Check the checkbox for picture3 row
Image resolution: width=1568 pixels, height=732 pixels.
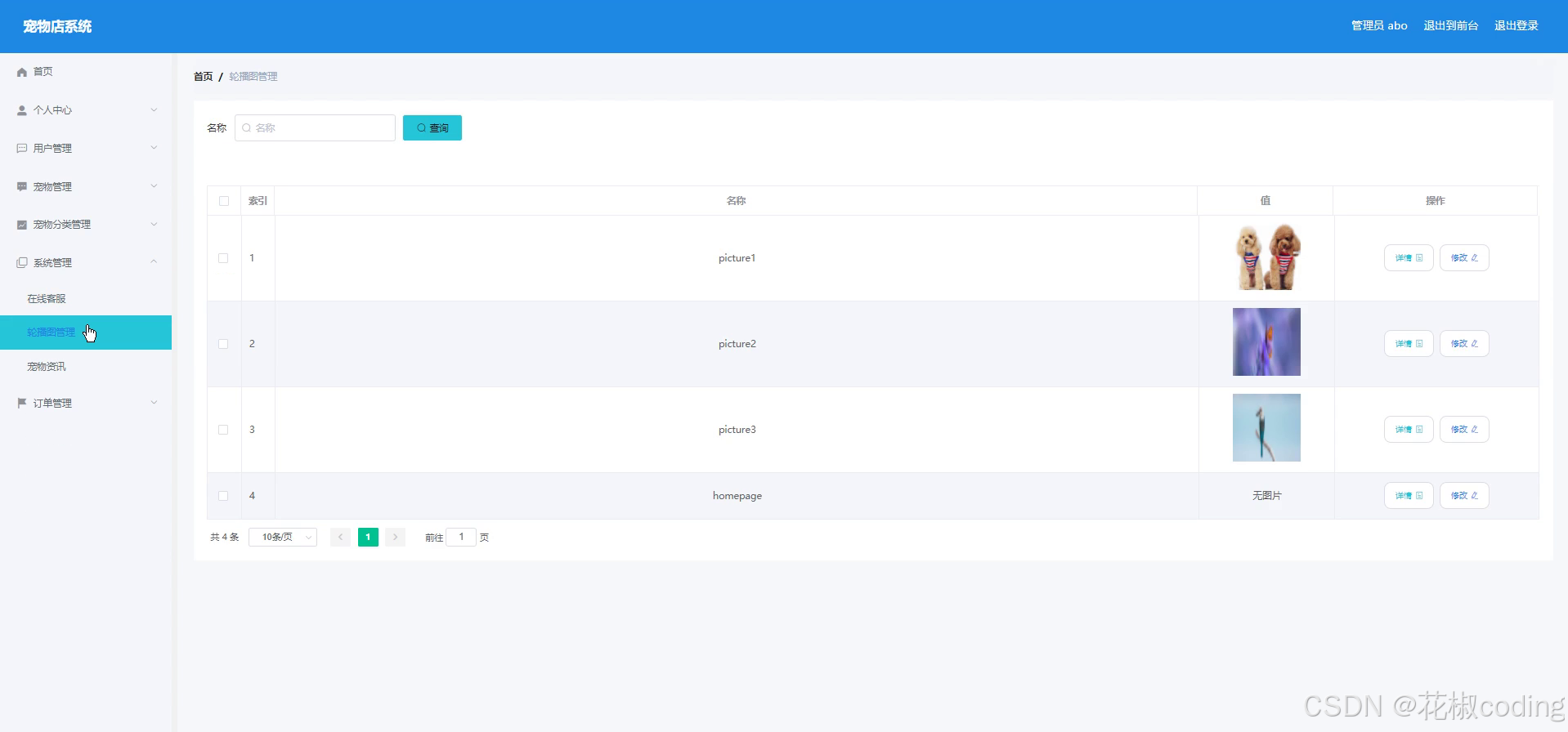[223, 430]
